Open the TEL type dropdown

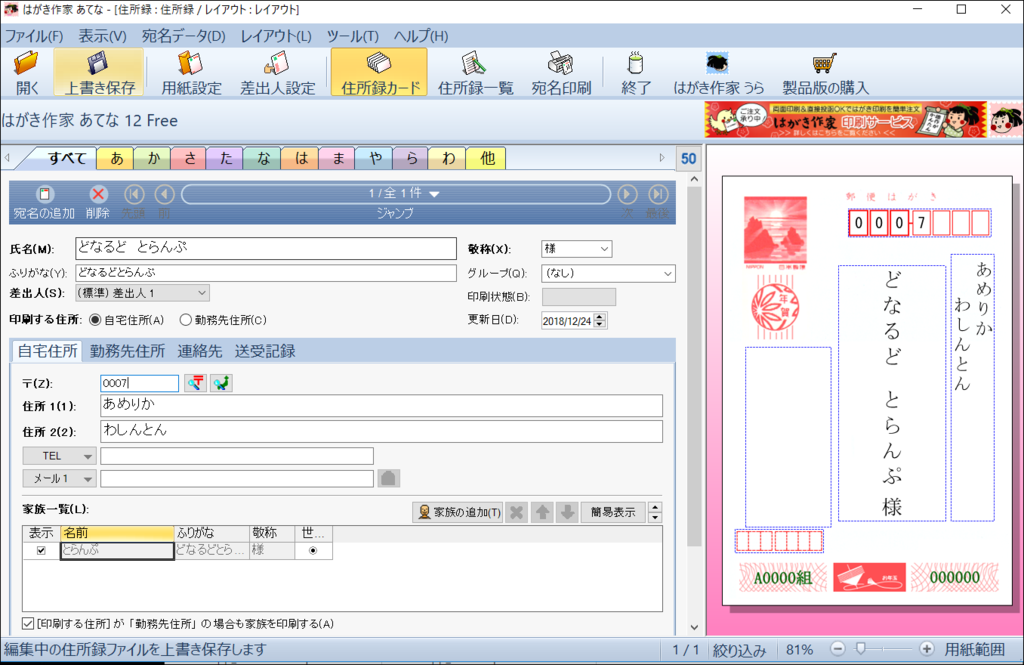pos(59,456)
